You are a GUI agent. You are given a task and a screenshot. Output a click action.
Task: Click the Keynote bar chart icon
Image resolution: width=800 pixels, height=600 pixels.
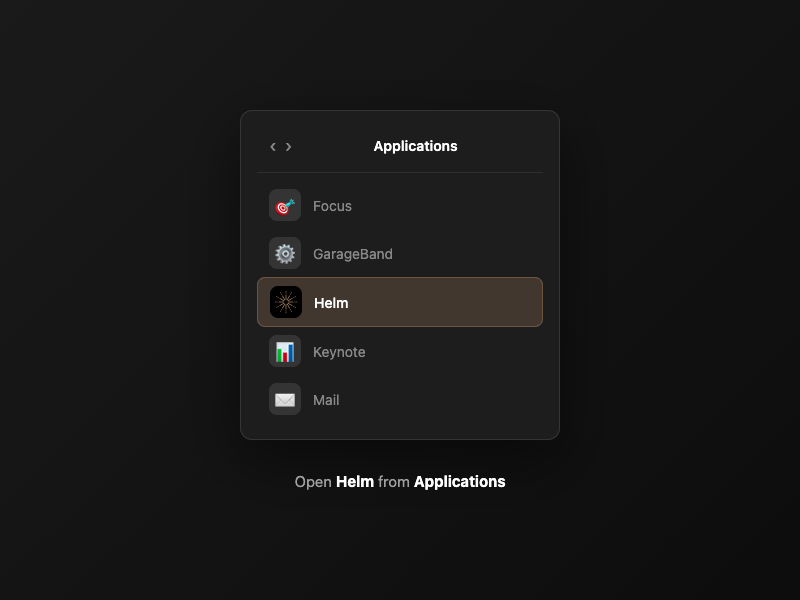[285, 351]
